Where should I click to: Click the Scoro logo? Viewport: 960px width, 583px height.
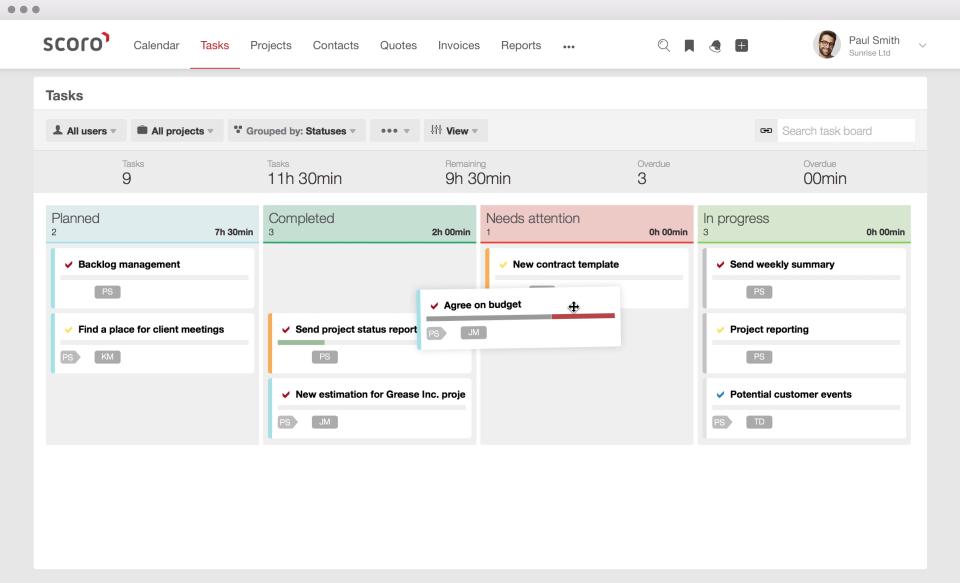tap(76, 44)
